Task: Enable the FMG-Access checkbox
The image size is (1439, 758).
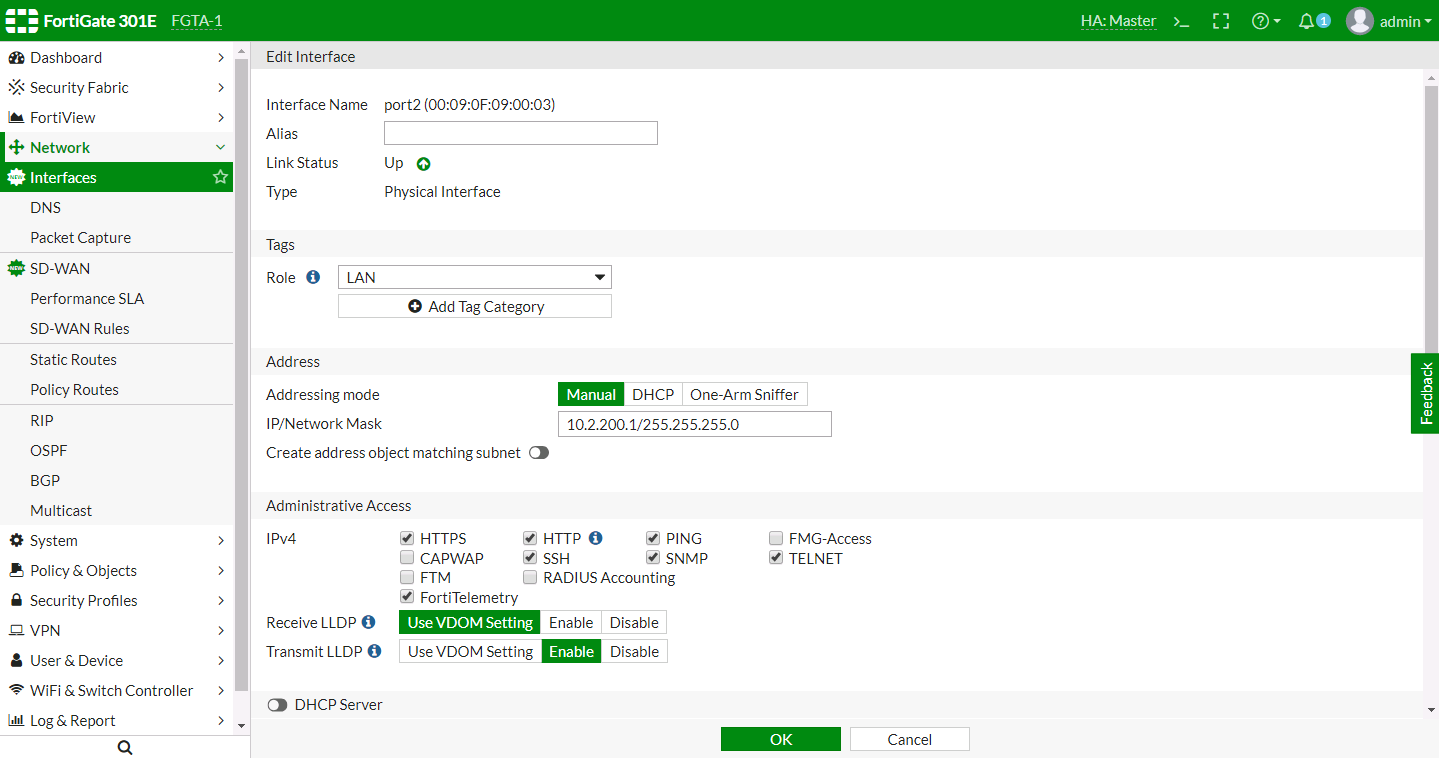Action: [x=776, y=538]
